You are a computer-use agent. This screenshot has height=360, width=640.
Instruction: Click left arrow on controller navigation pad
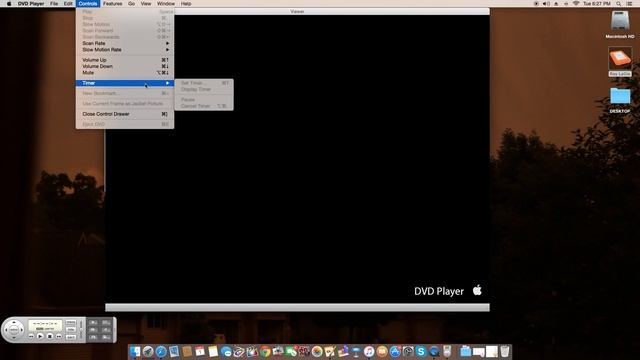[x=6, y=330]
